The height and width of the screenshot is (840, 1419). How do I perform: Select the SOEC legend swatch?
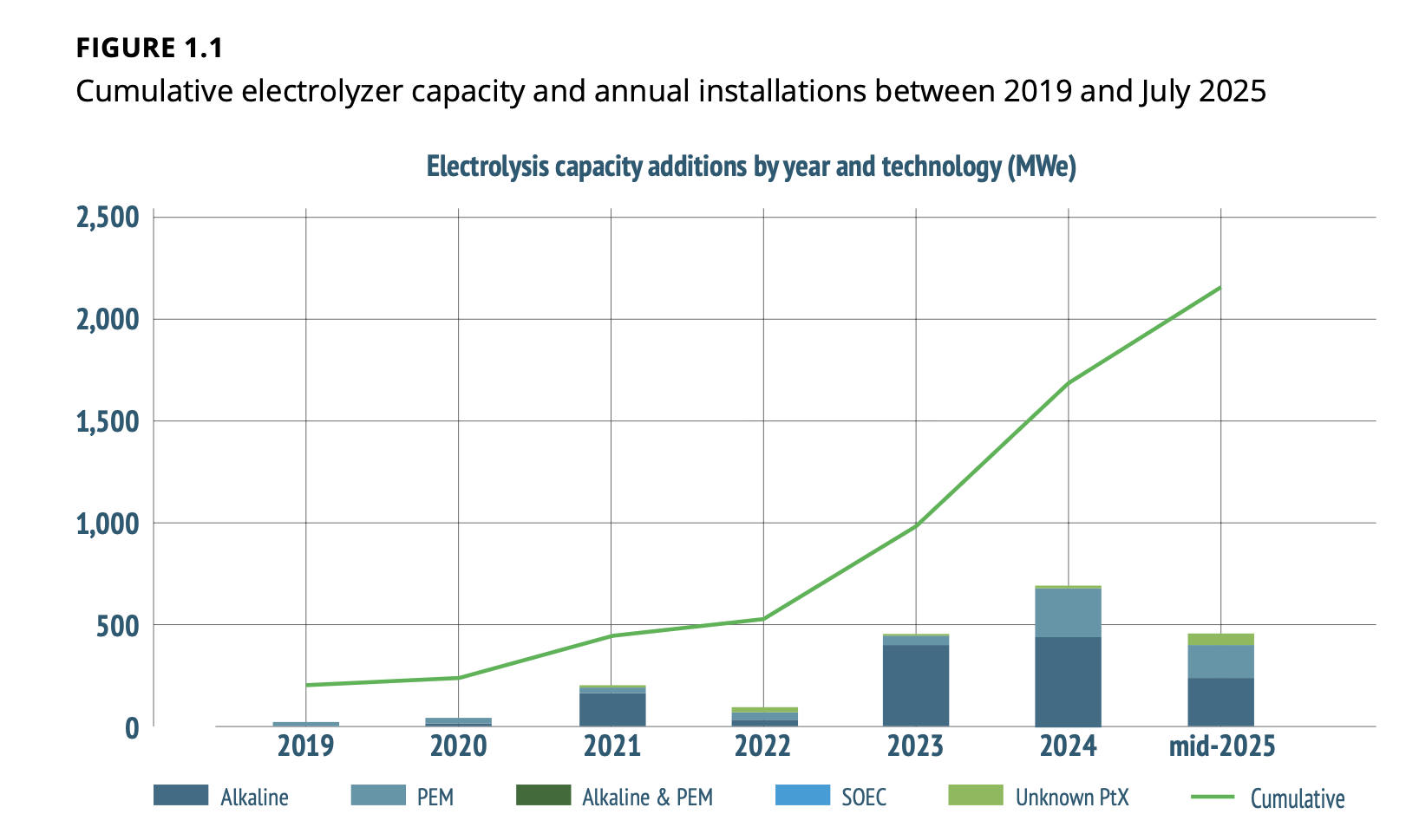point(803,797)
